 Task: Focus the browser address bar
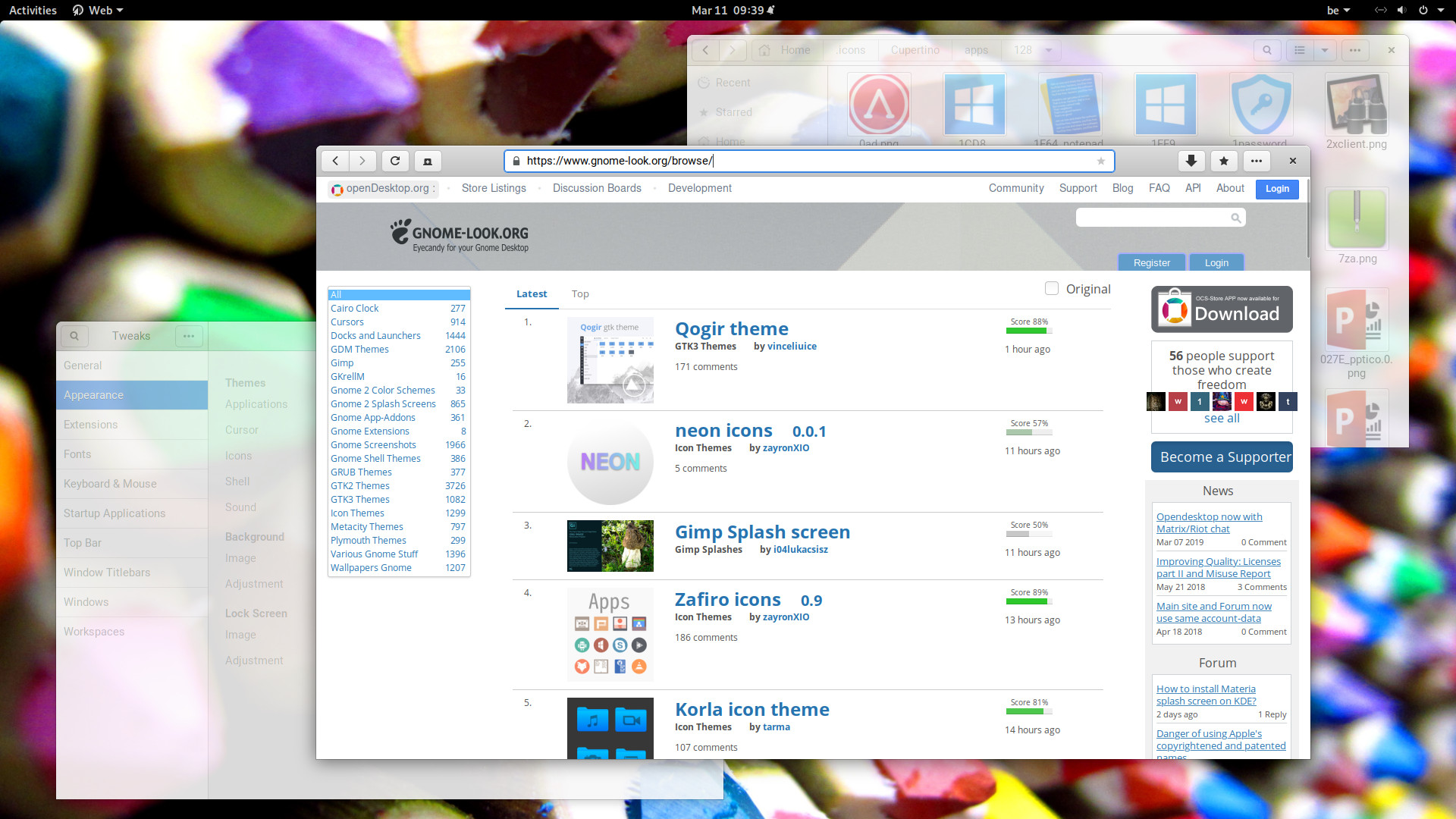coord(809,161)
